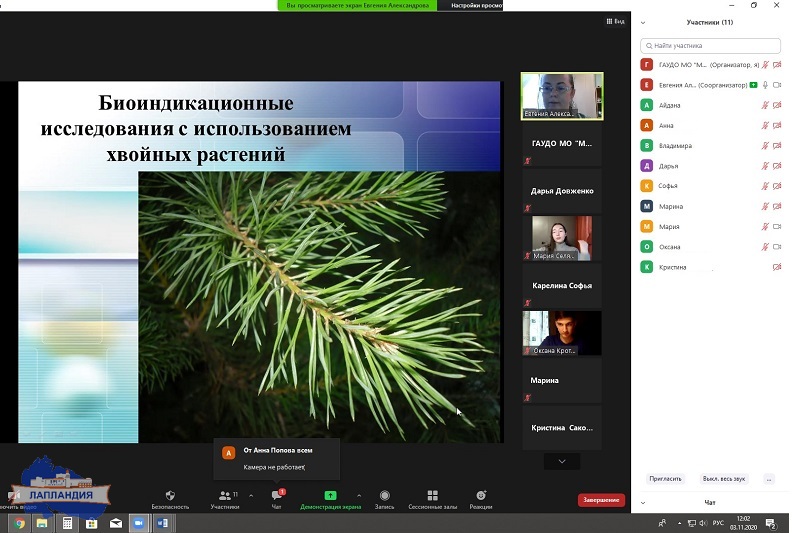This screenshot has height=533, width=800.
Task: Collapse the Чат panel chevron
Action: pos(643,503)
